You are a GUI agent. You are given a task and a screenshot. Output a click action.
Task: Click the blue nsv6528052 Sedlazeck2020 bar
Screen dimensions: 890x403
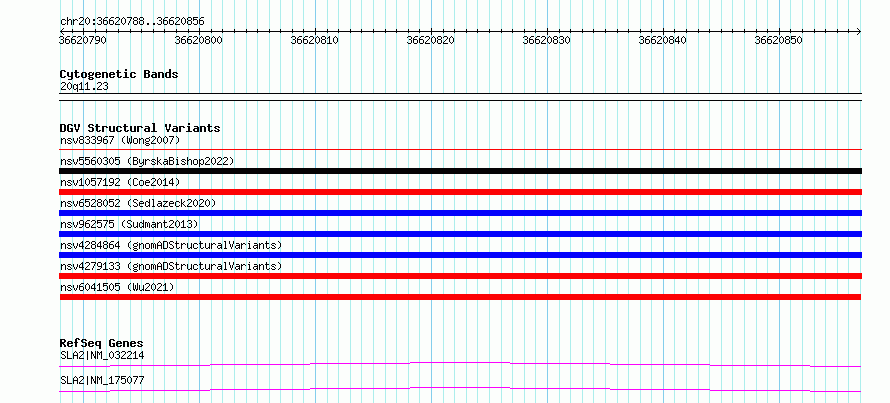click(x=460, y=213)
